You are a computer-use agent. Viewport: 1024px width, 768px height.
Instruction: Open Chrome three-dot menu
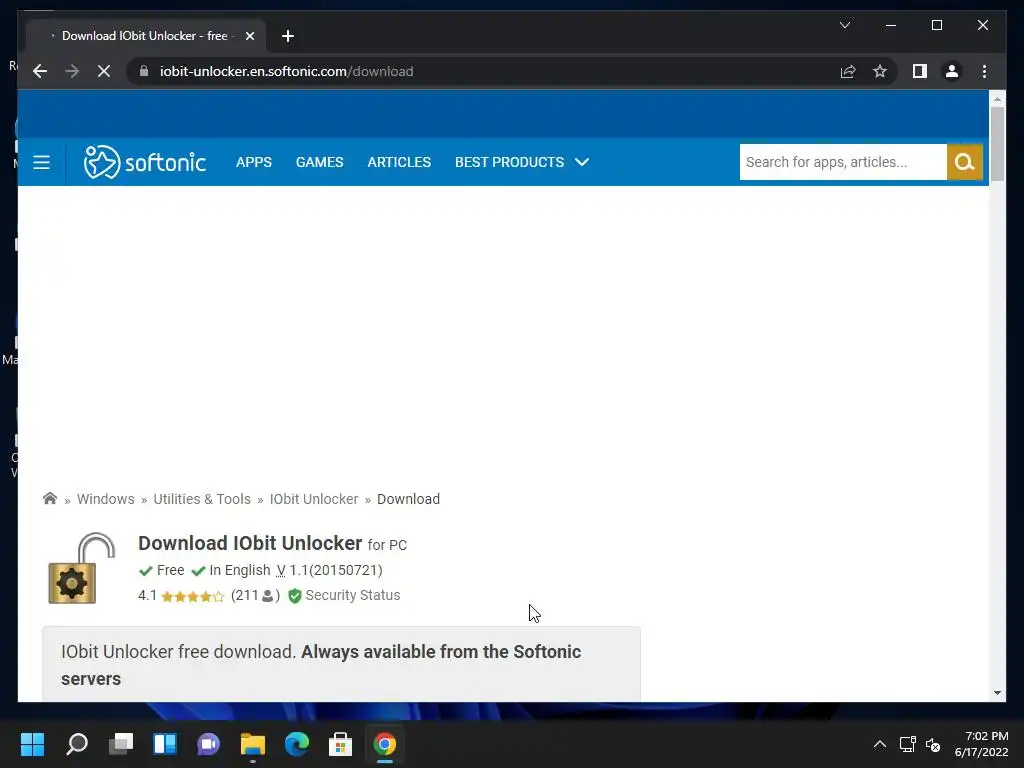984,71
